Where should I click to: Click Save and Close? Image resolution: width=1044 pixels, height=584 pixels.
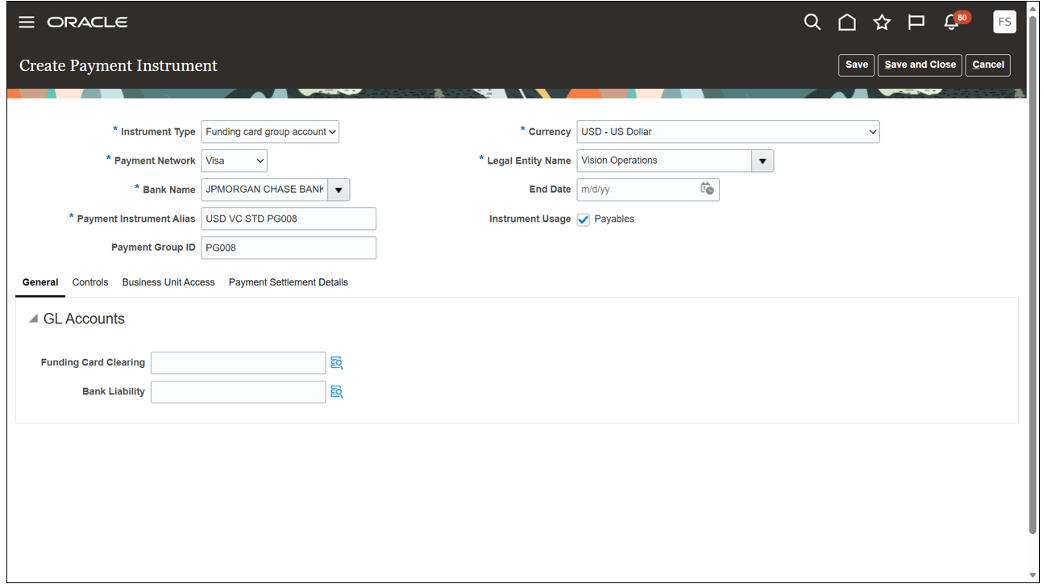920,65
